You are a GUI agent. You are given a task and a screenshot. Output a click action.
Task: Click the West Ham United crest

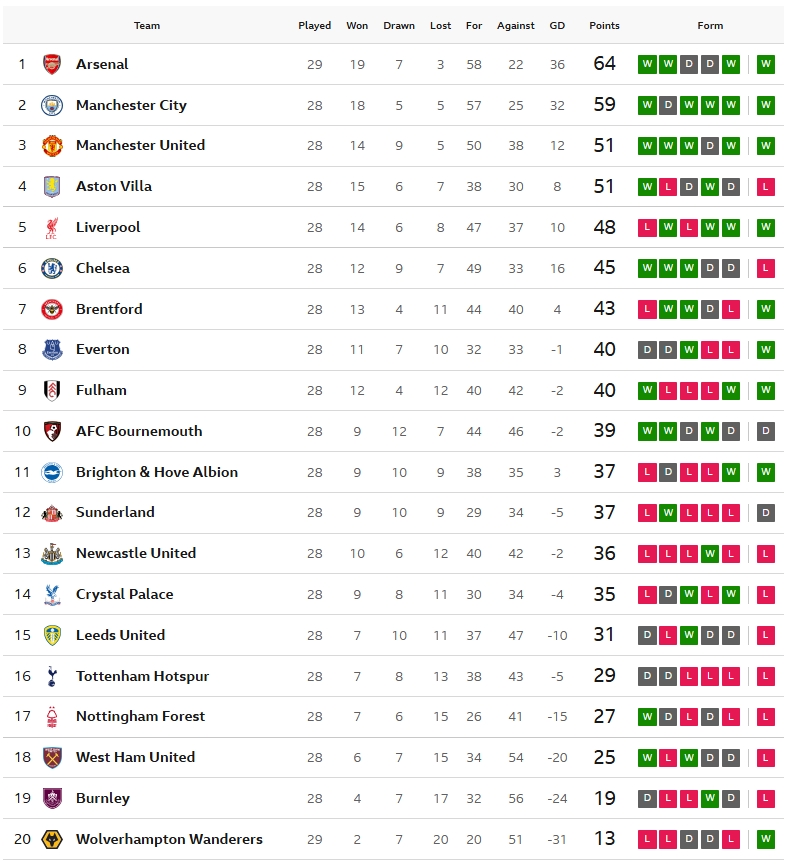52,757
